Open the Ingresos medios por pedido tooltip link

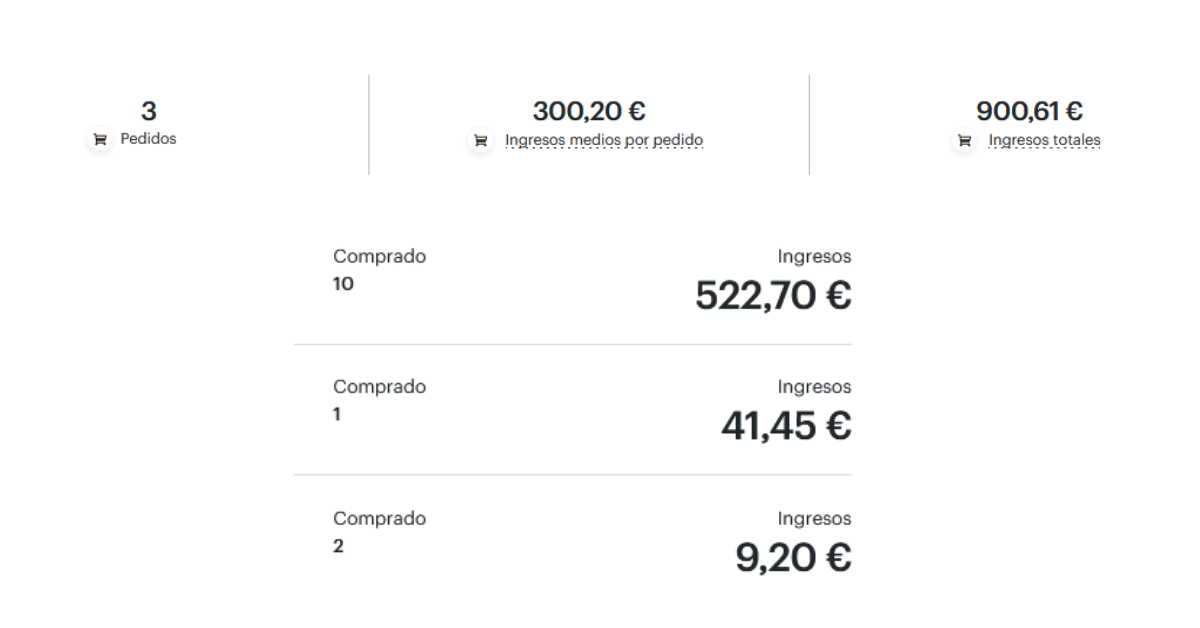coord(603,140)
